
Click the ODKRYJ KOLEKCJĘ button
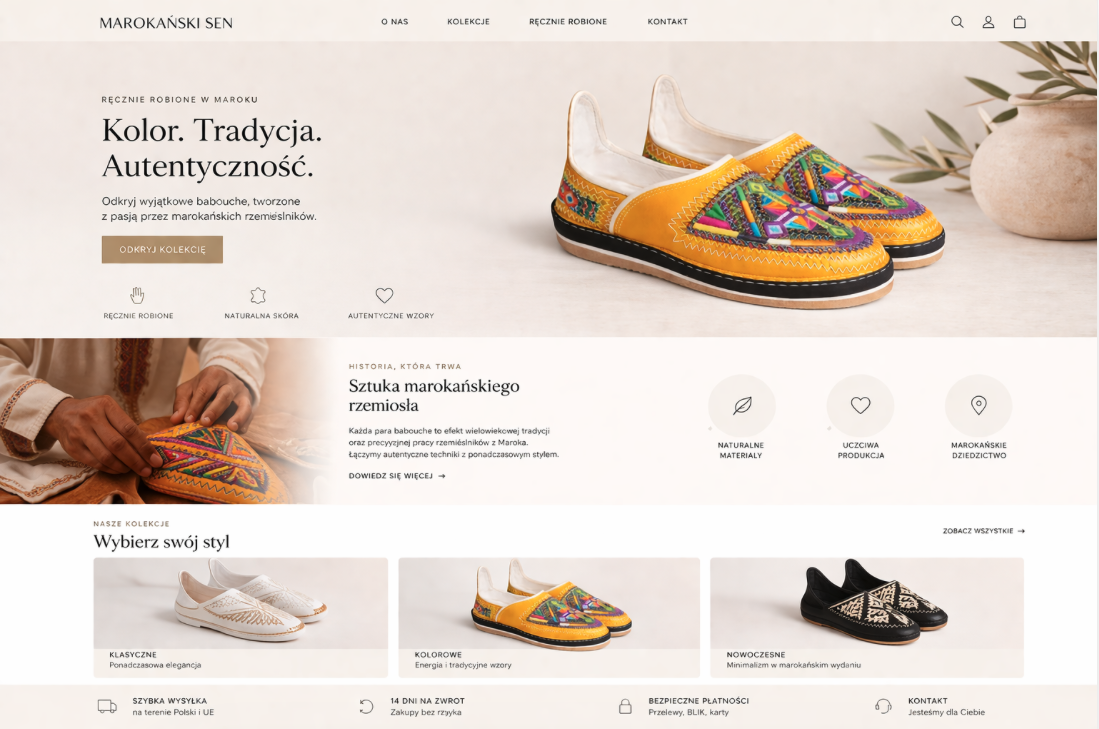[162, 250]
